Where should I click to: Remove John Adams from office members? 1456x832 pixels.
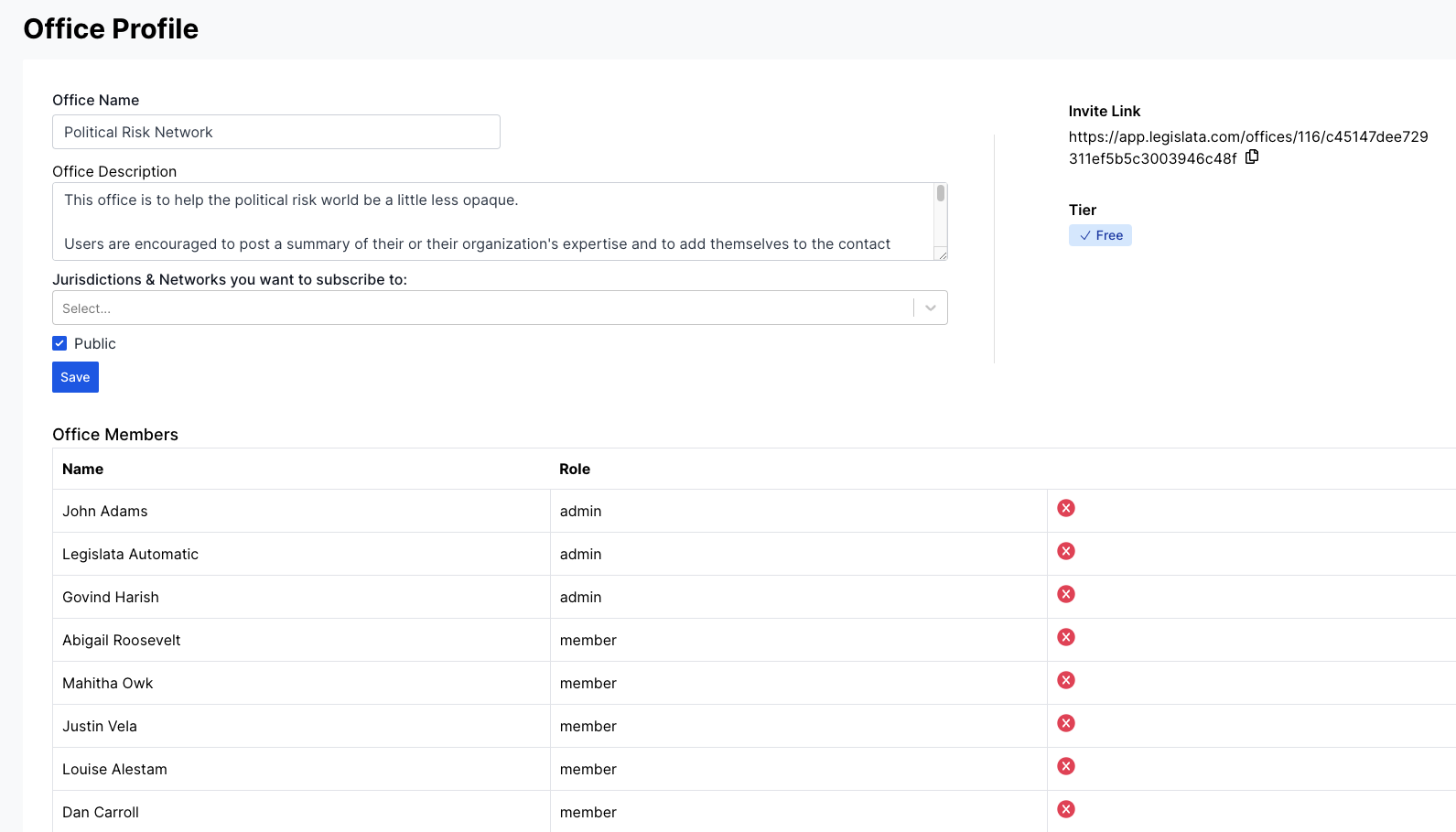click(1066, 508)
